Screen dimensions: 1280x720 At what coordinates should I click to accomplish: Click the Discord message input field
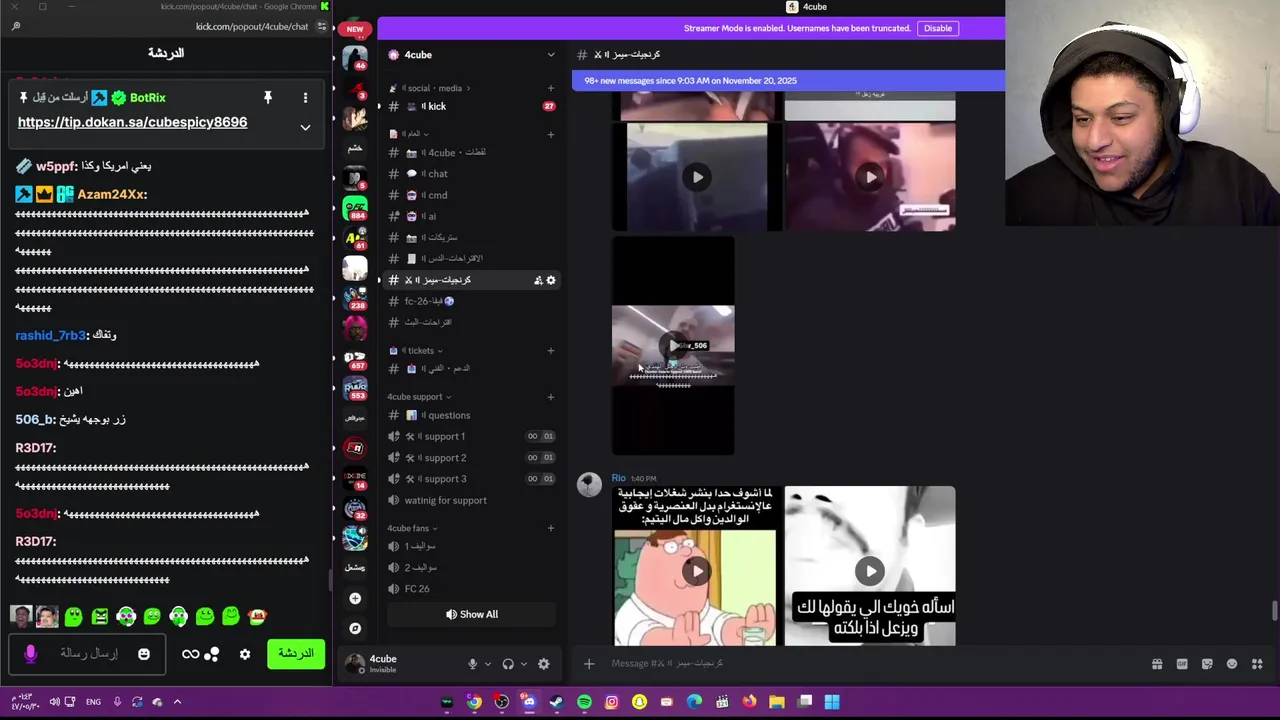(870, 663)
